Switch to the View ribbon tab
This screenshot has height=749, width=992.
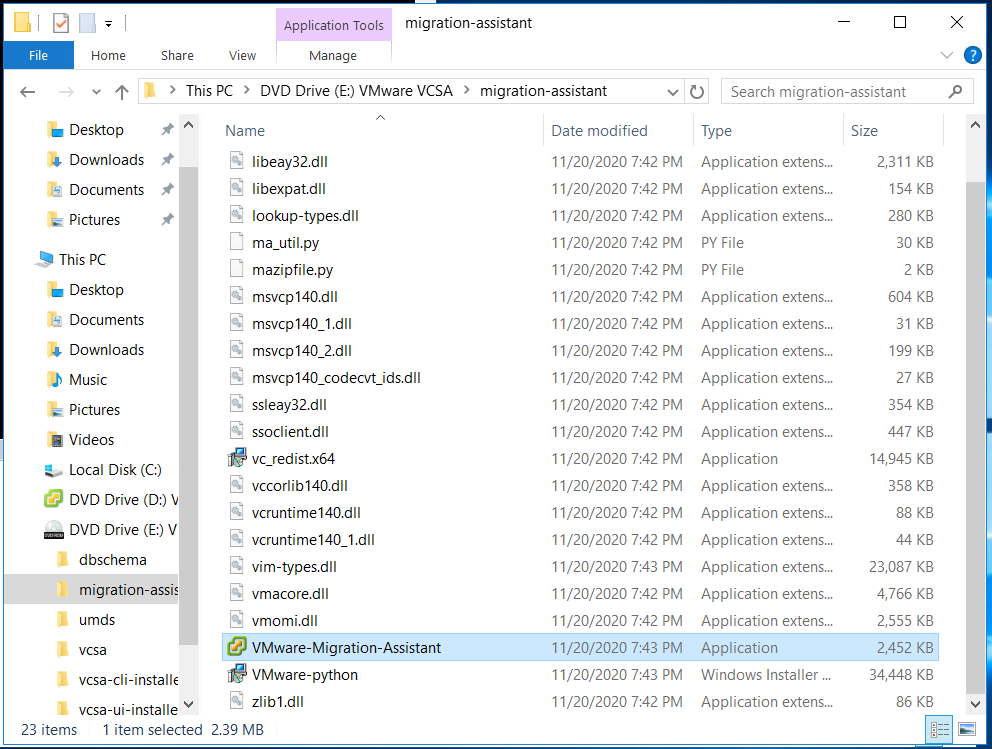[x=242, y=56]
